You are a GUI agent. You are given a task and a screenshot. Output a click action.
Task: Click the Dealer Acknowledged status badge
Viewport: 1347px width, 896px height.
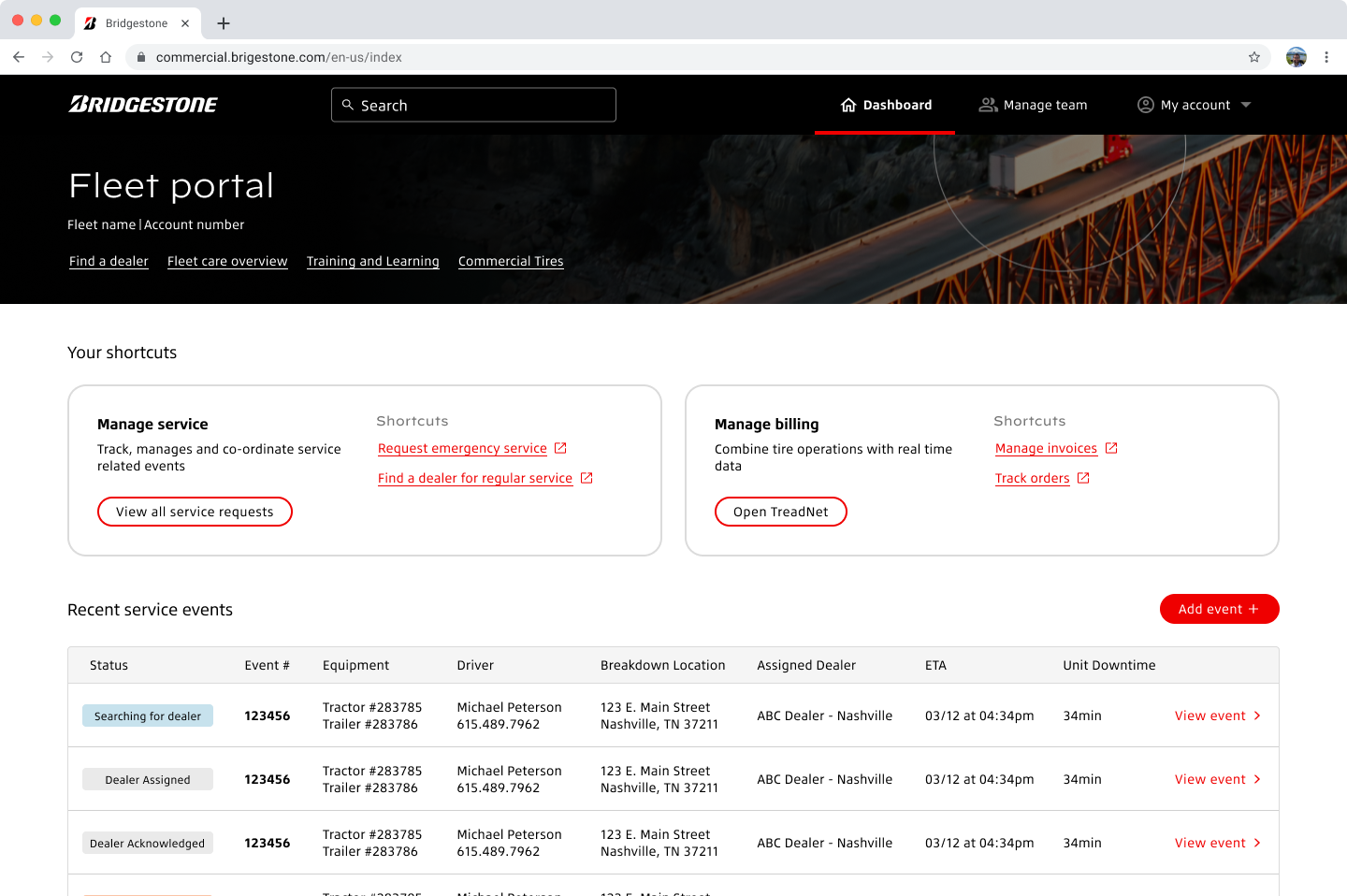(x=148, y=843)
